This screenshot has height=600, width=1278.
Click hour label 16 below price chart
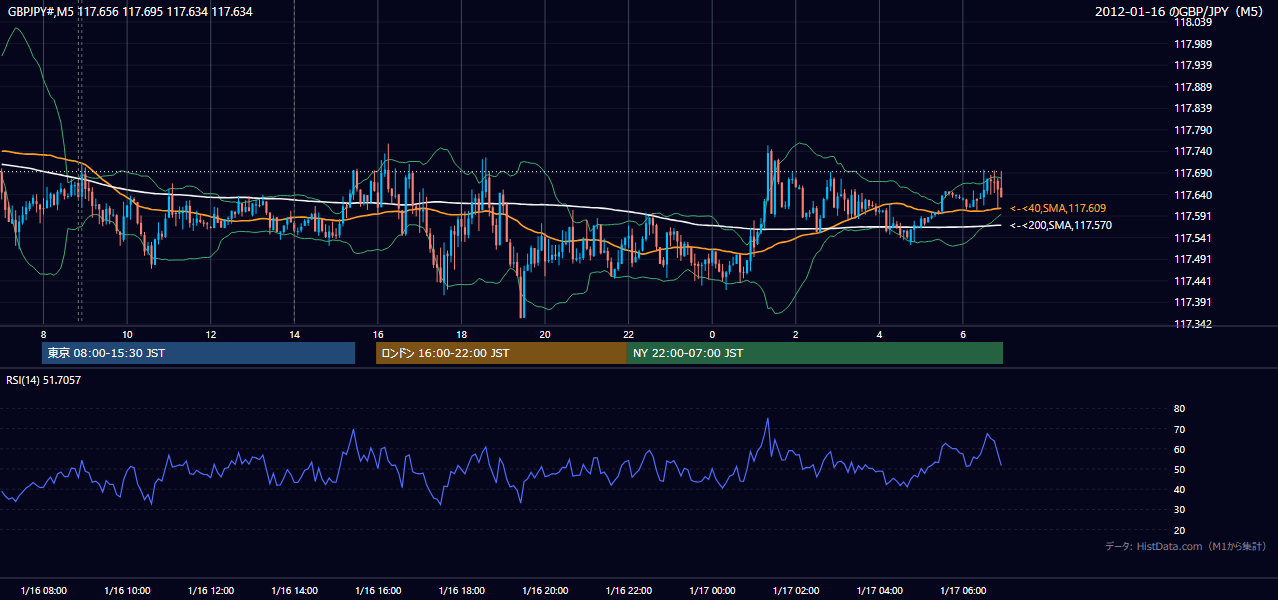pos(378,334)
